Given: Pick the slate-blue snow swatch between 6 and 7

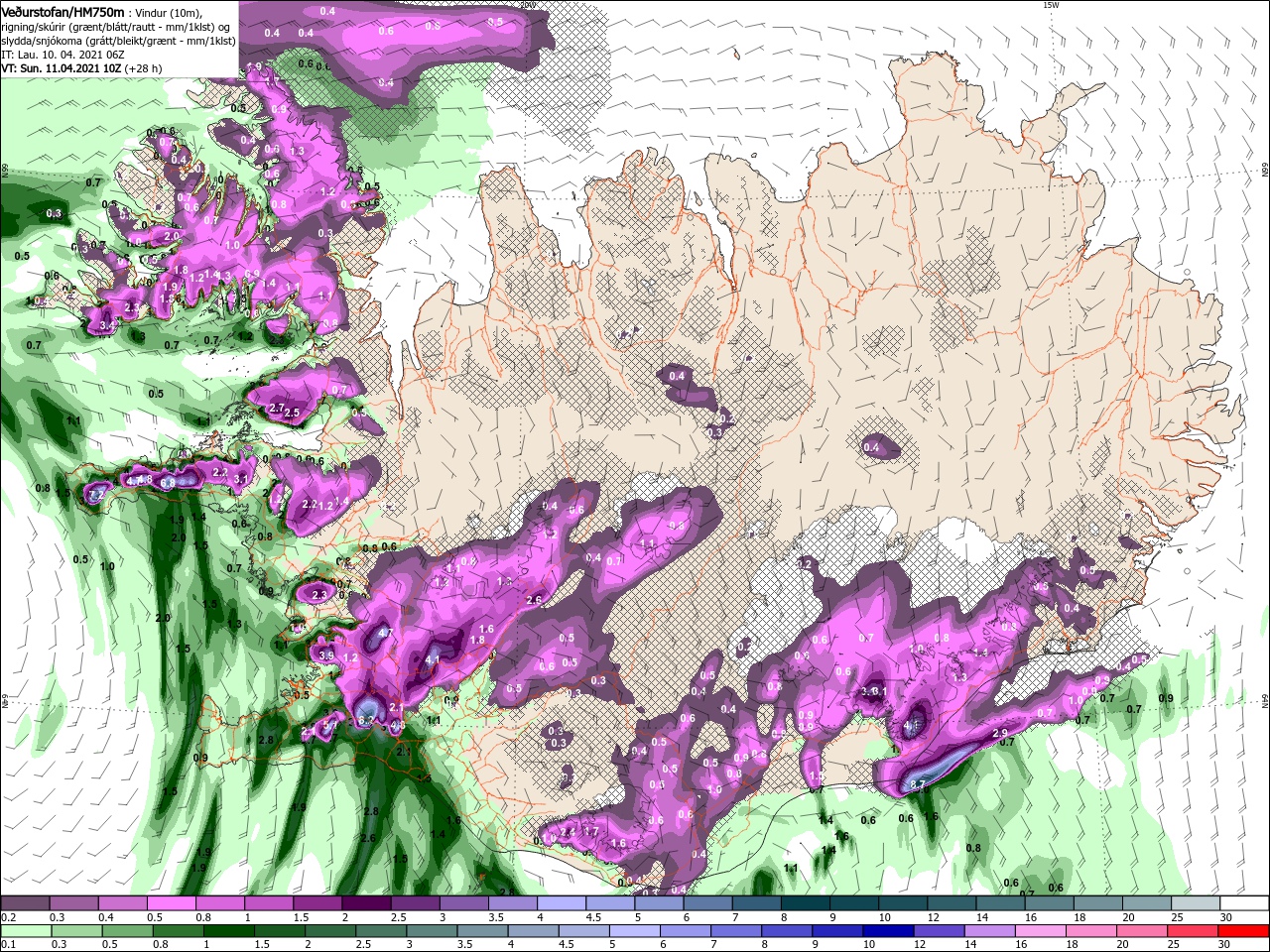Looking at the screenshot, I should 707,903.
